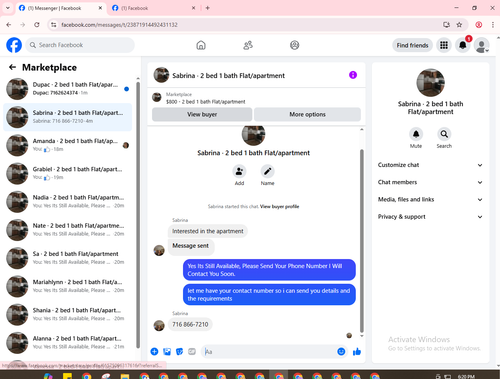The image size is (500, 379).
Task: Open the Groups icon in top navigation
Action: pyautogui.click(x=294, y=45)
